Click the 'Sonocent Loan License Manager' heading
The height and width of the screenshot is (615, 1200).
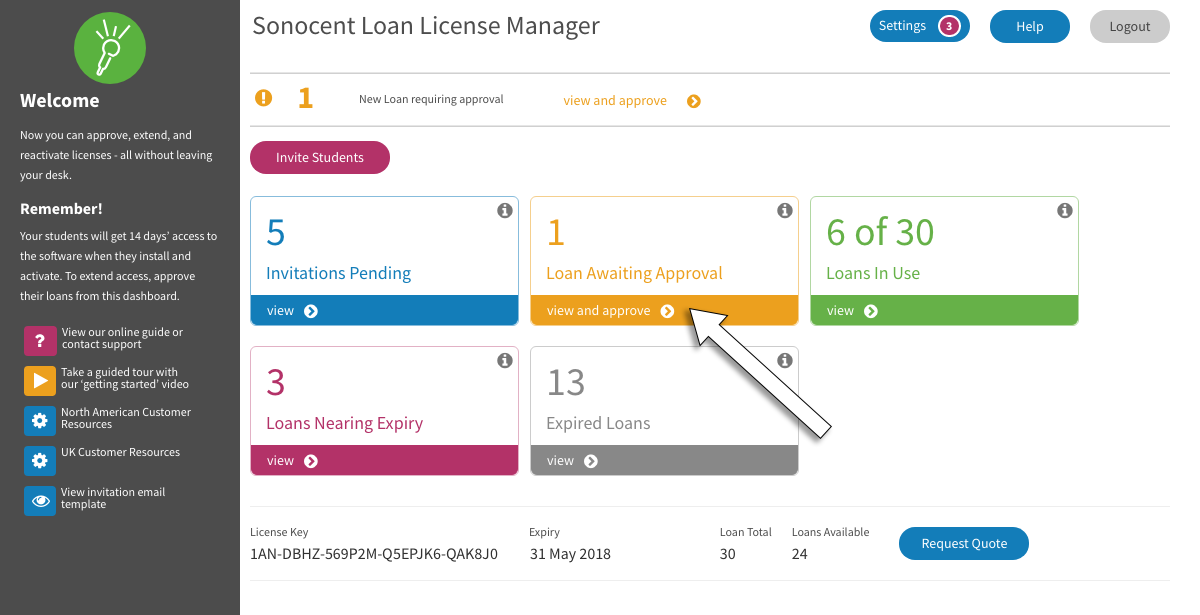(x=426, y=25)
